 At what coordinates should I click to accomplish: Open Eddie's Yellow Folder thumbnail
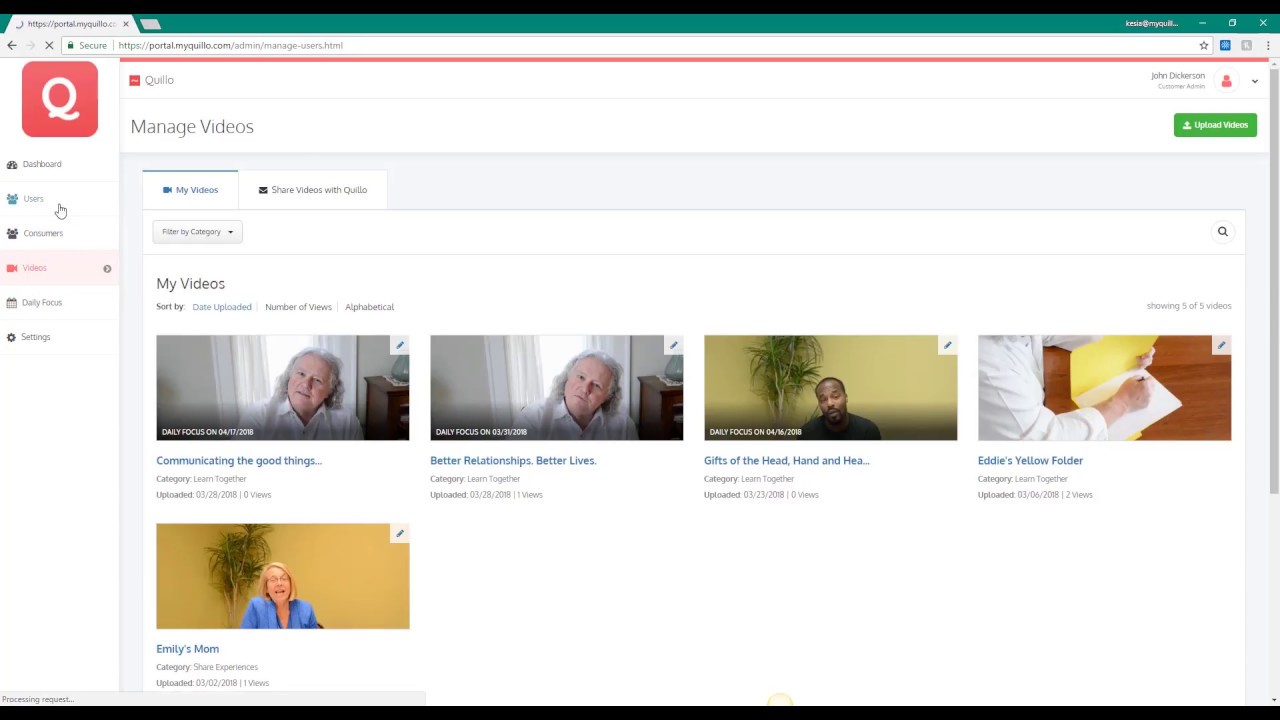point(1105,388)
